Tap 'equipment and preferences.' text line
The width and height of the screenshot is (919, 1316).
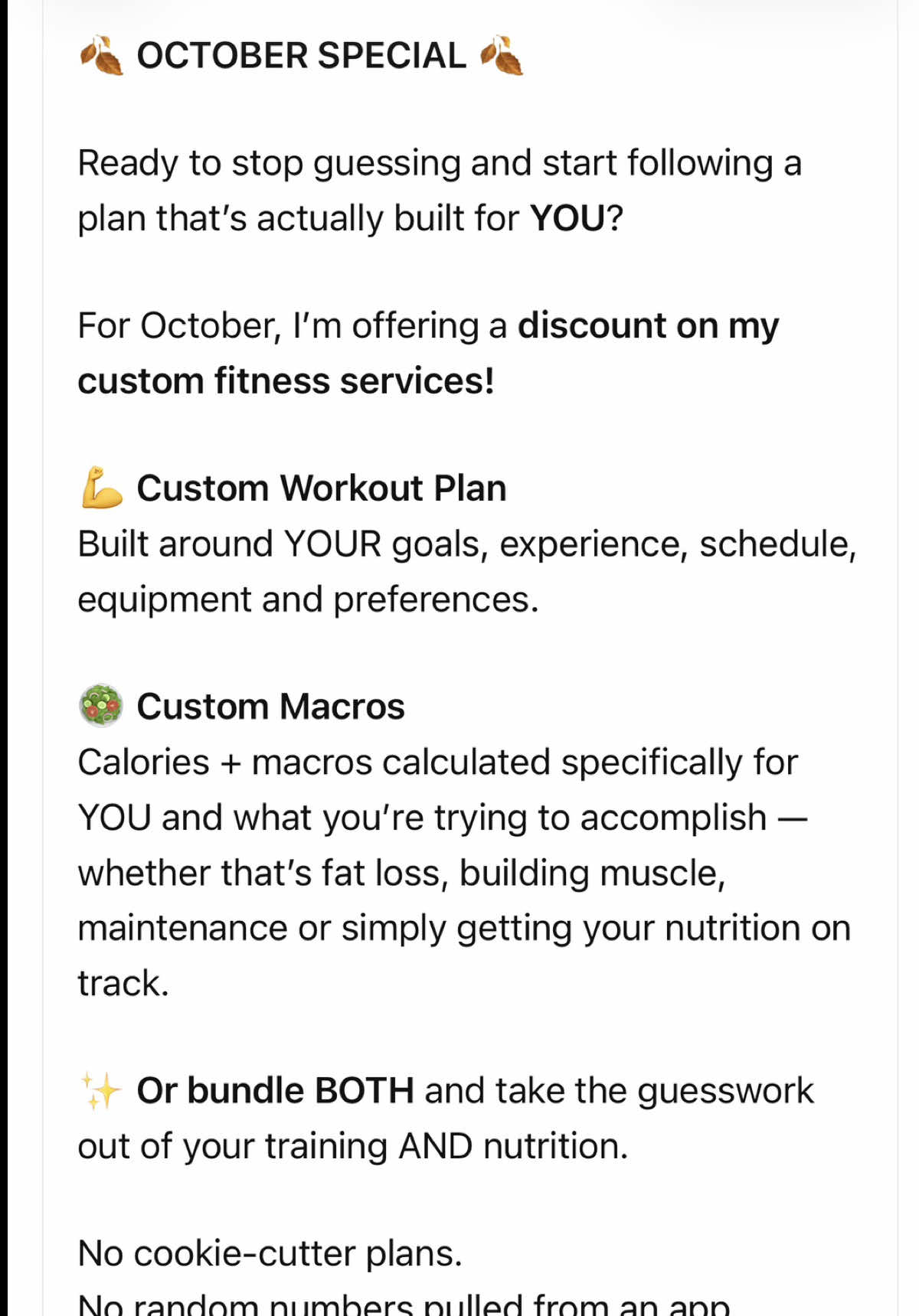(x=309, y=599)
